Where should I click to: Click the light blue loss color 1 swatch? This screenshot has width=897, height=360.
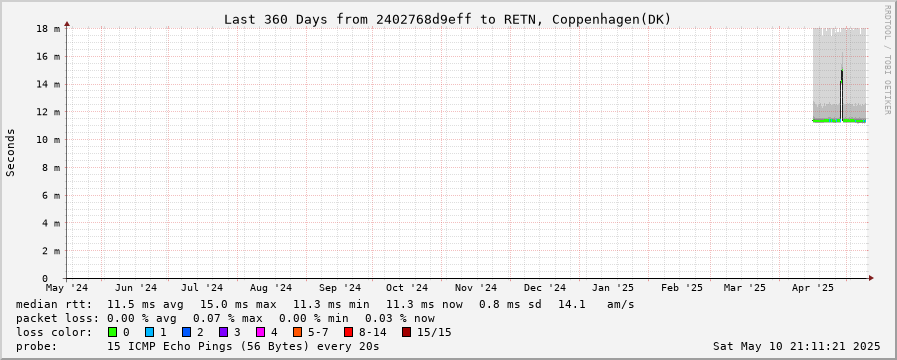(x=149, y=332)
